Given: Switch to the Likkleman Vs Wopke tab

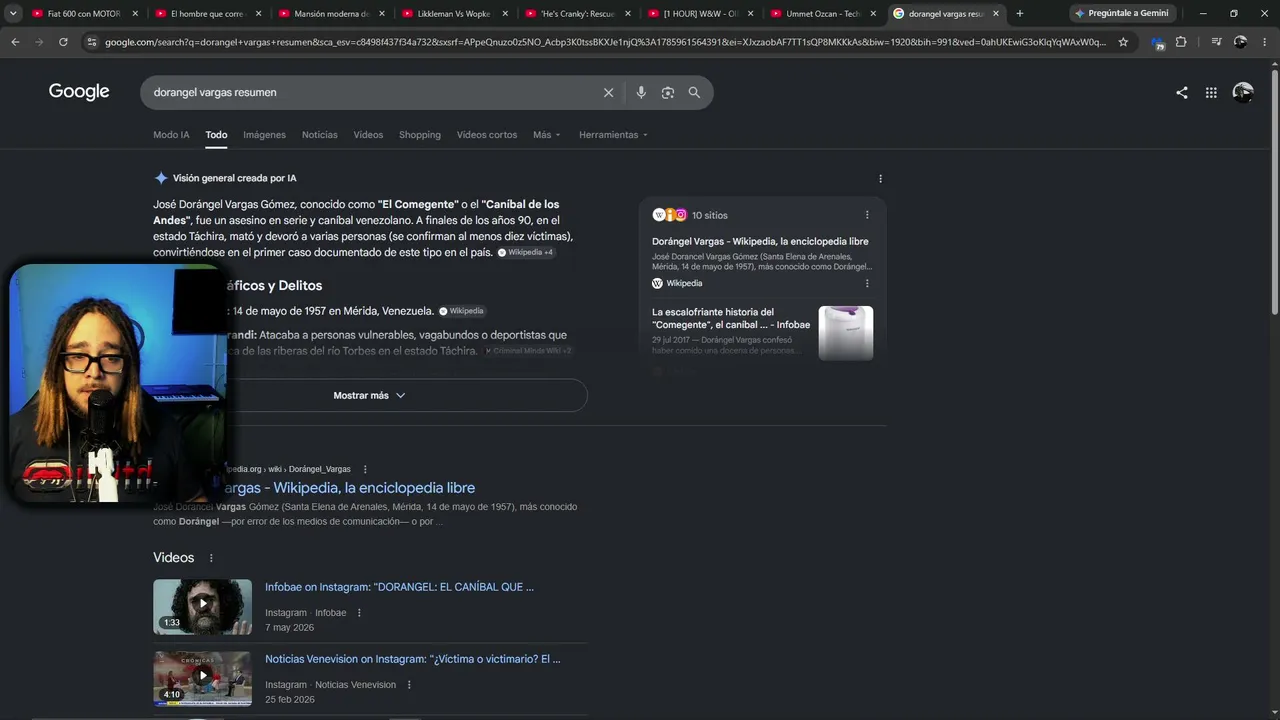Looking at the screenshot, I should pyautogui.click(x=454, y=14).
